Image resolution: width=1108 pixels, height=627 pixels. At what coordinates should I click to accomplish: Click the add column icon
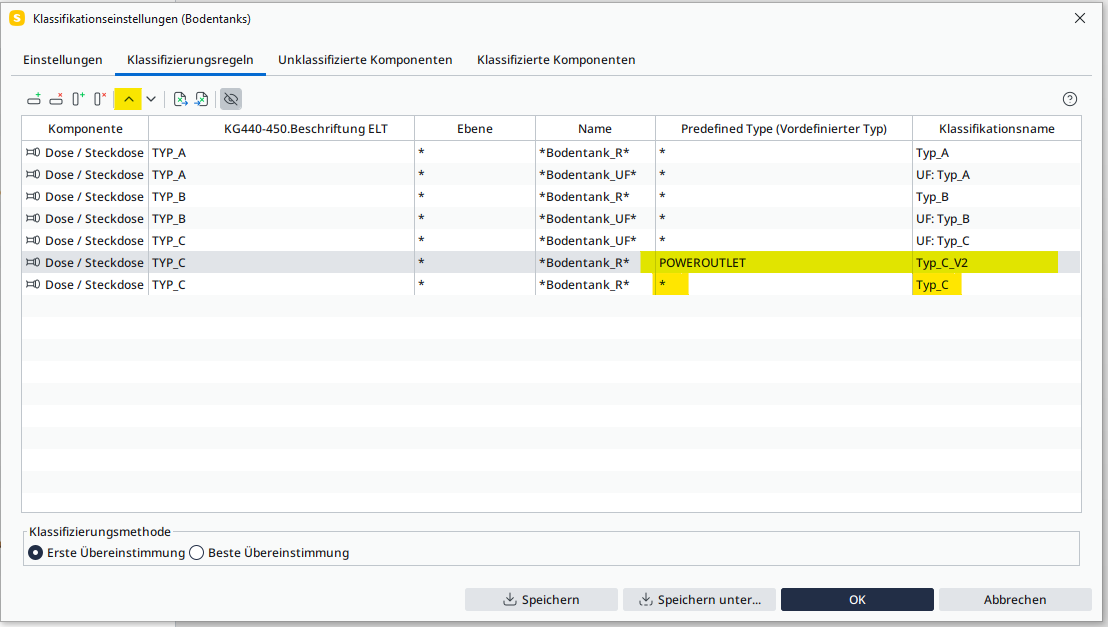click(78, 99)
